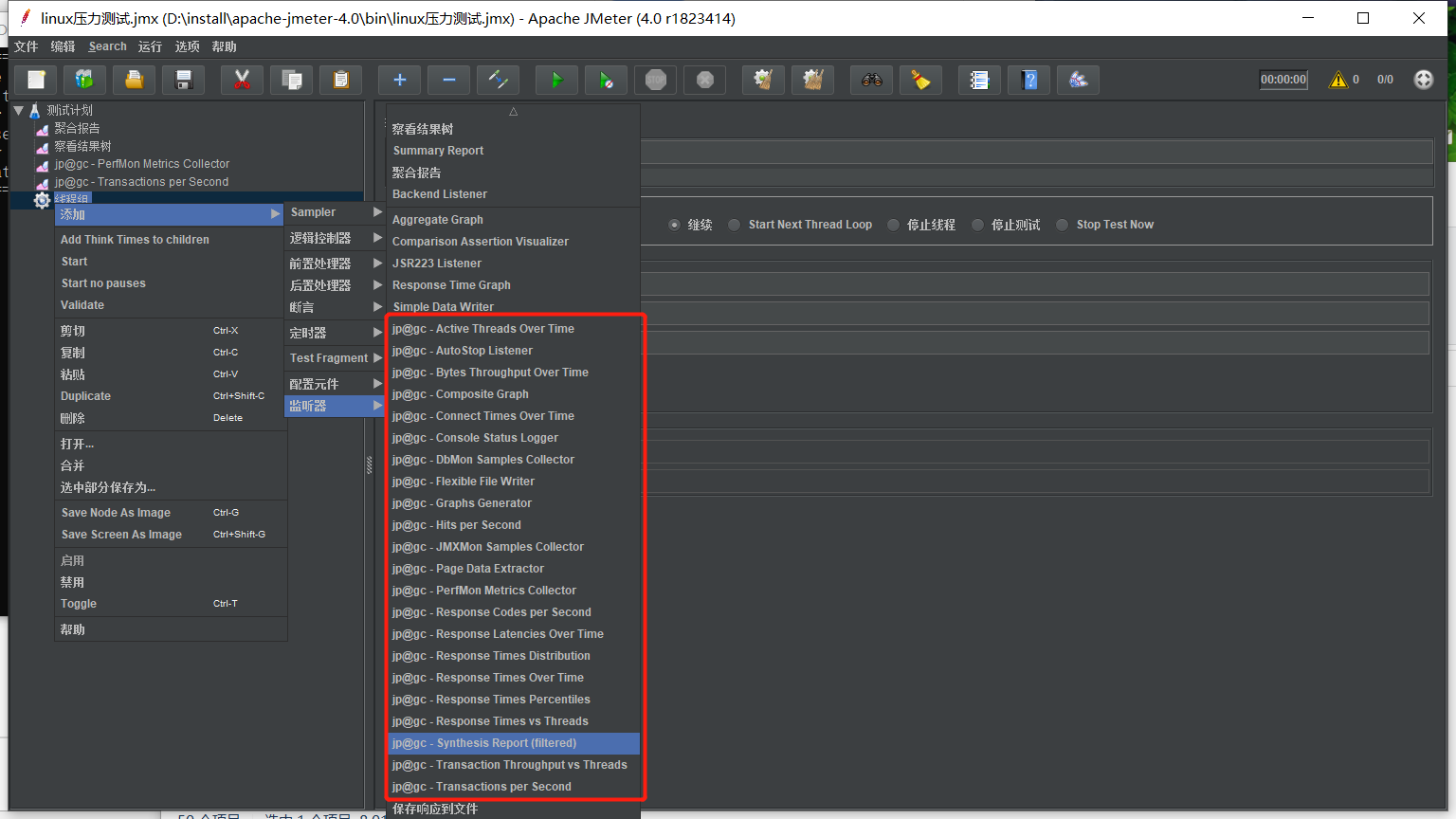Click Add Think Times to children
This screenshot has height=819, width=1456.
171,240
